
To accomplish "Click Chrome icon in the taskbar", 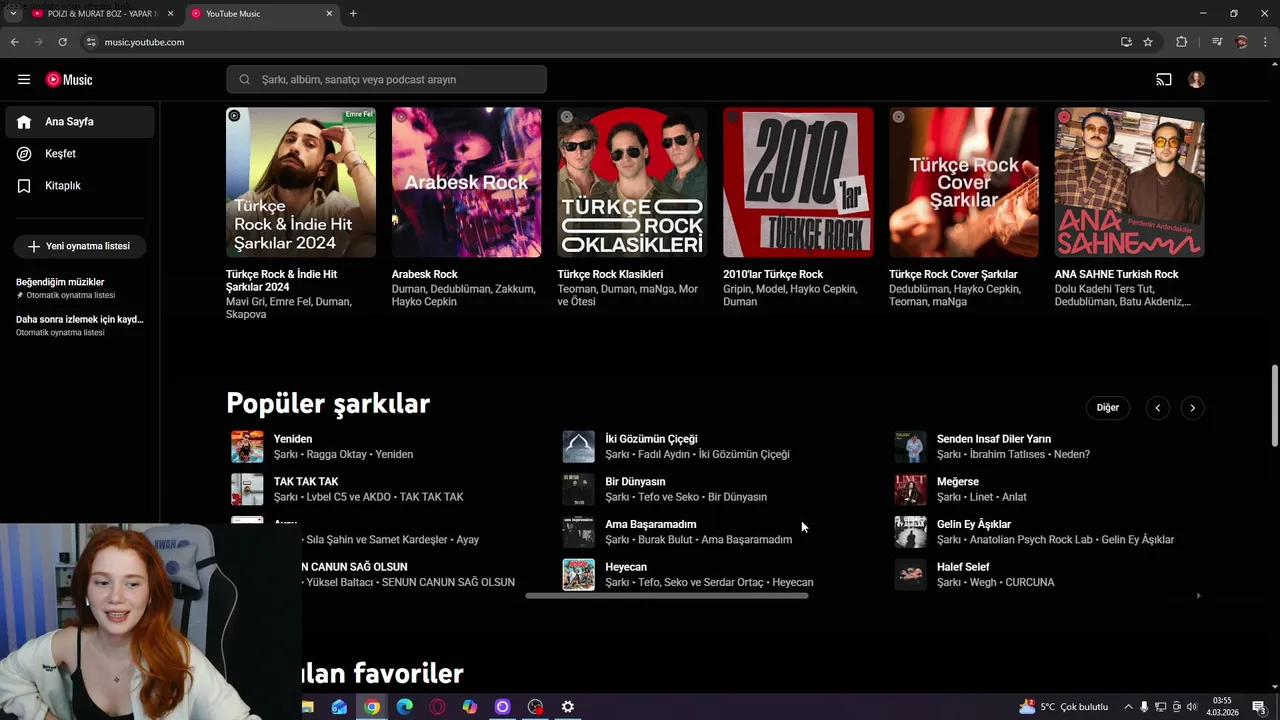I will point(372,707).
